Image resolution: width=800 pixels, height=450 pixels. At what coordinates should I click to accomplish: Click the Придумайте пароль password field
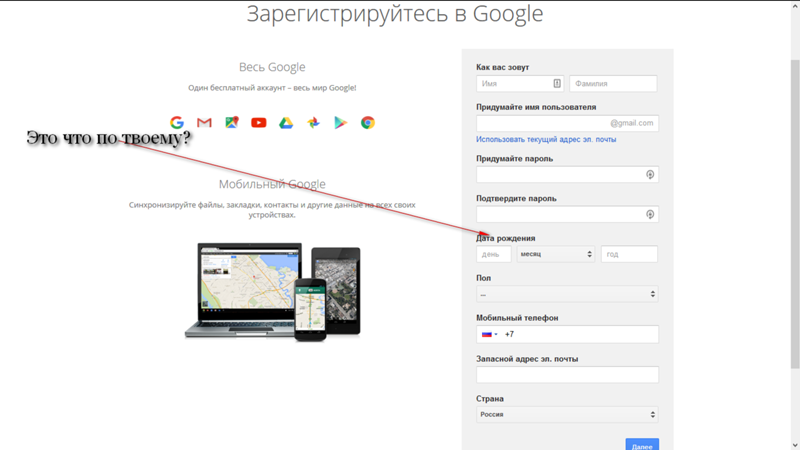pos(567,174)
